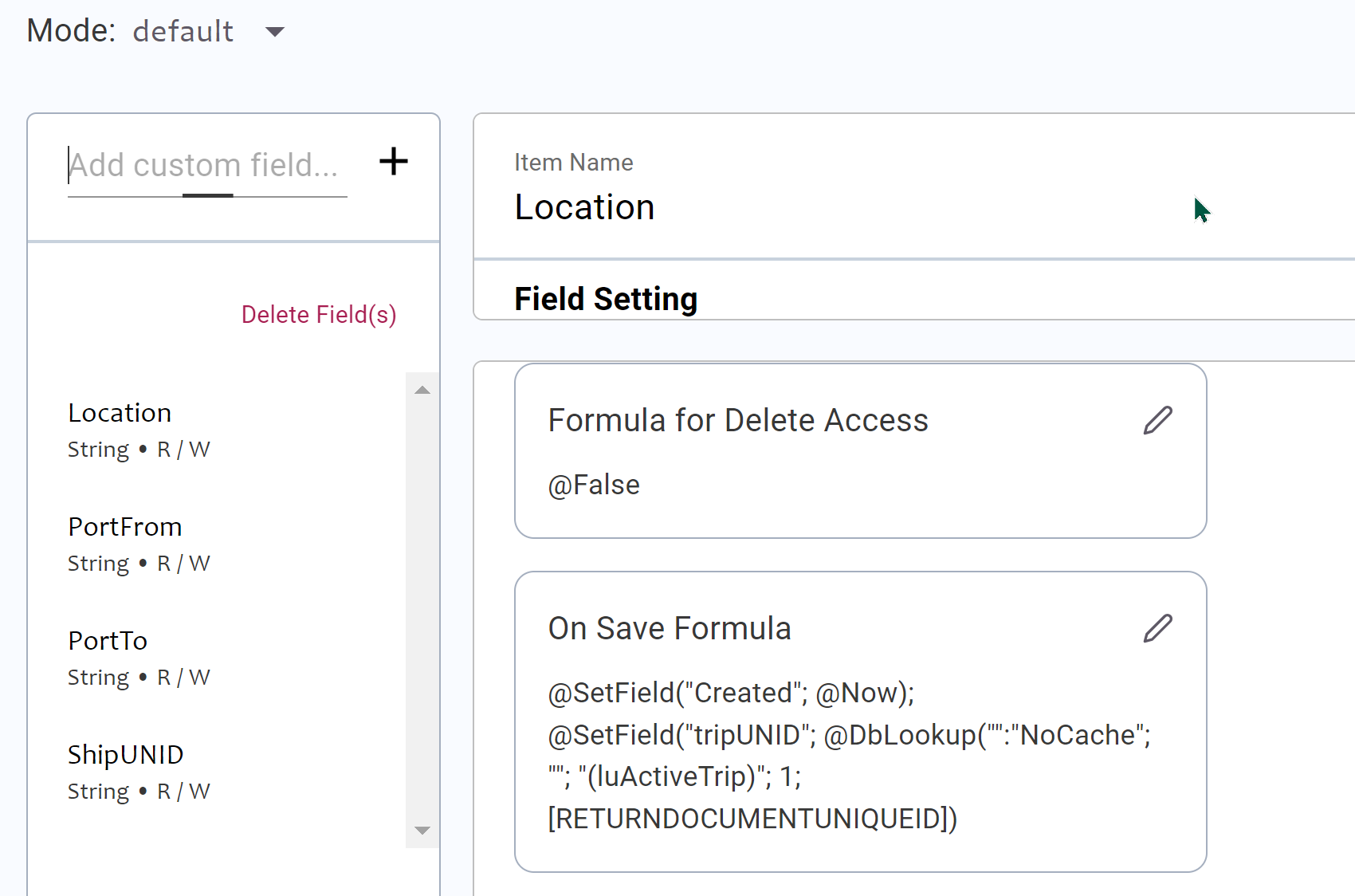The height and width of the screenshot is (896, 1355).
Task: Click the @False formula text
Action: pos(594,485)
